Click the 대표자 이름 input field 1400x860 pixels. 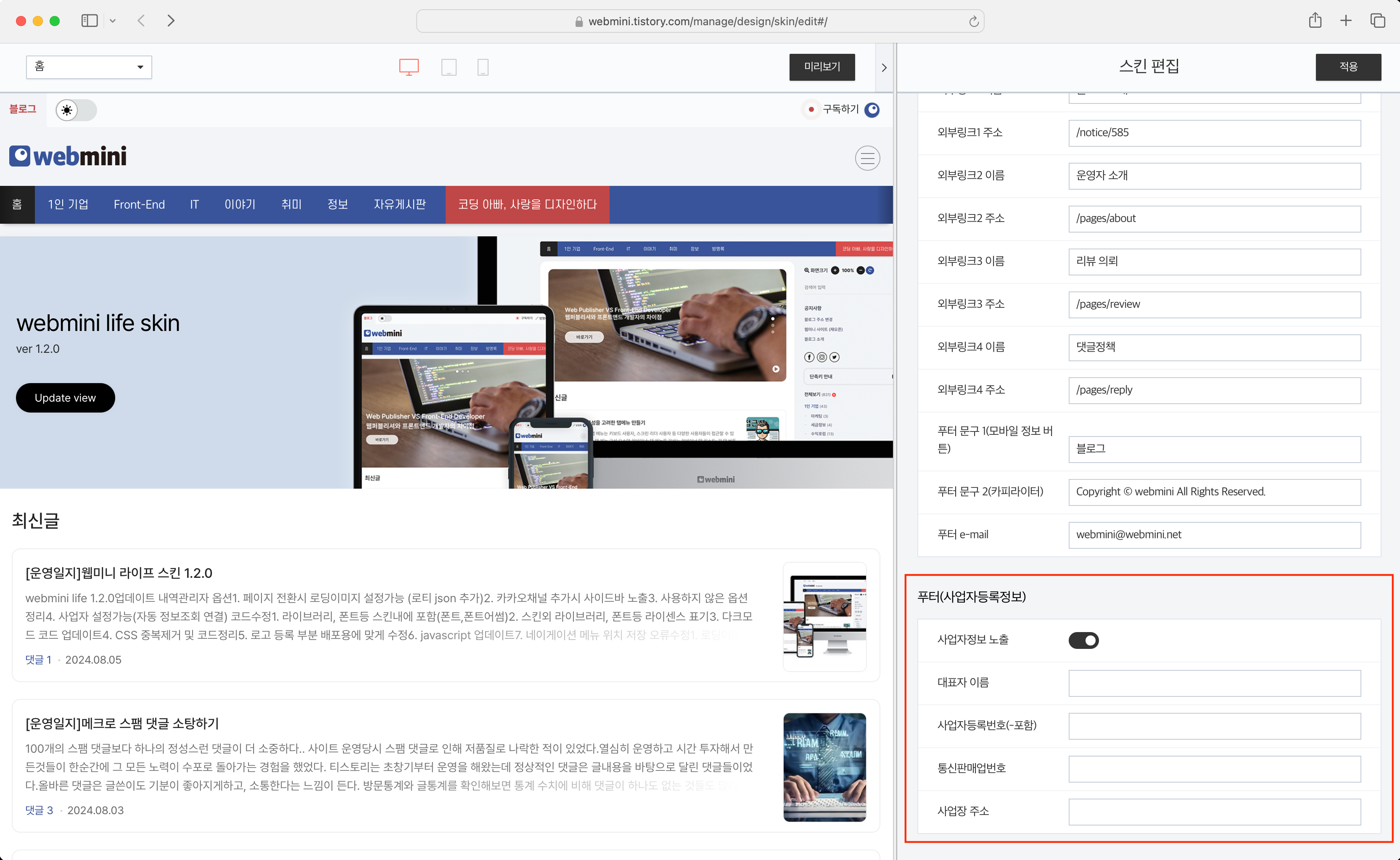[1214, 683]
